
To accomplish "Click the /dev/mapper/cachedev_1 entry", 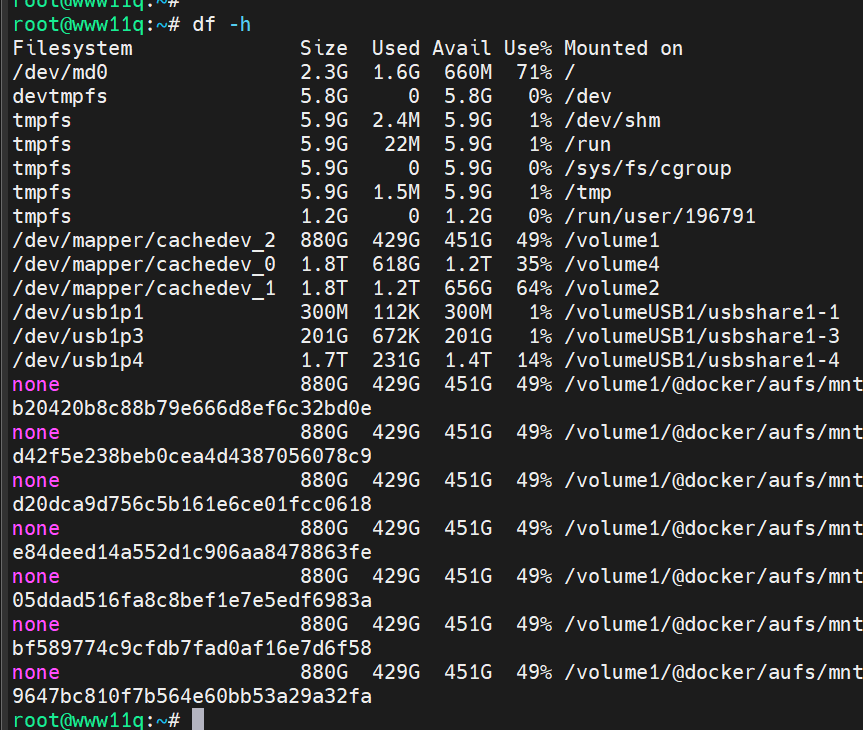I will click(144, 288).
